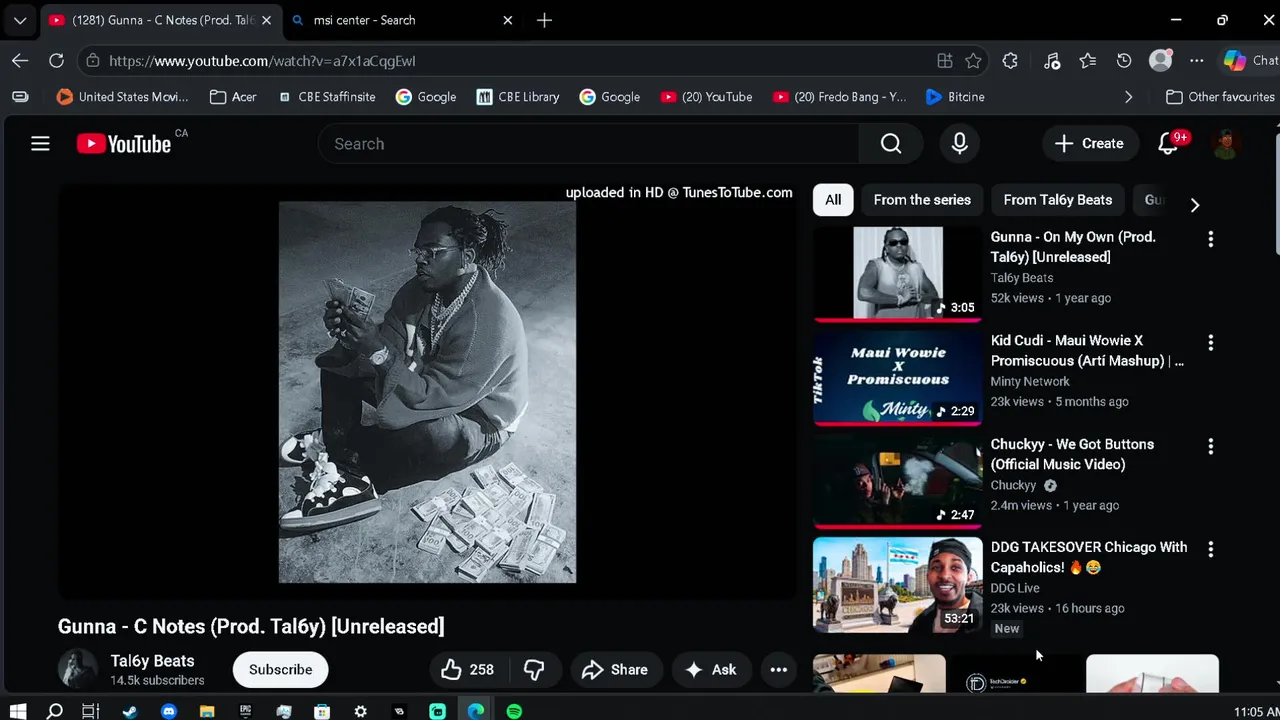
Task: Go back with browser back arrow
Action: [x=20, y=61]
